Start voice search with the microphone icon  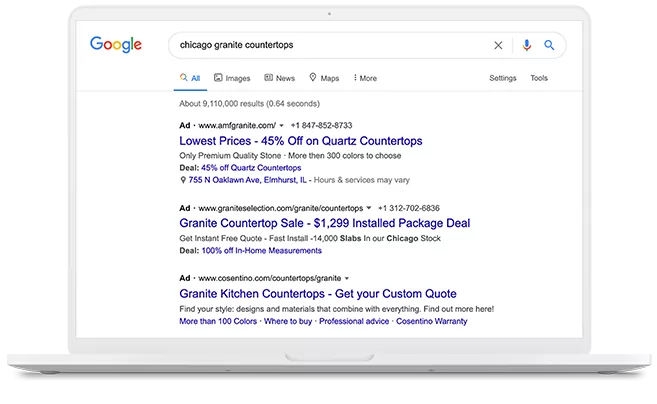pyautogui.click(x=527, y=45)
